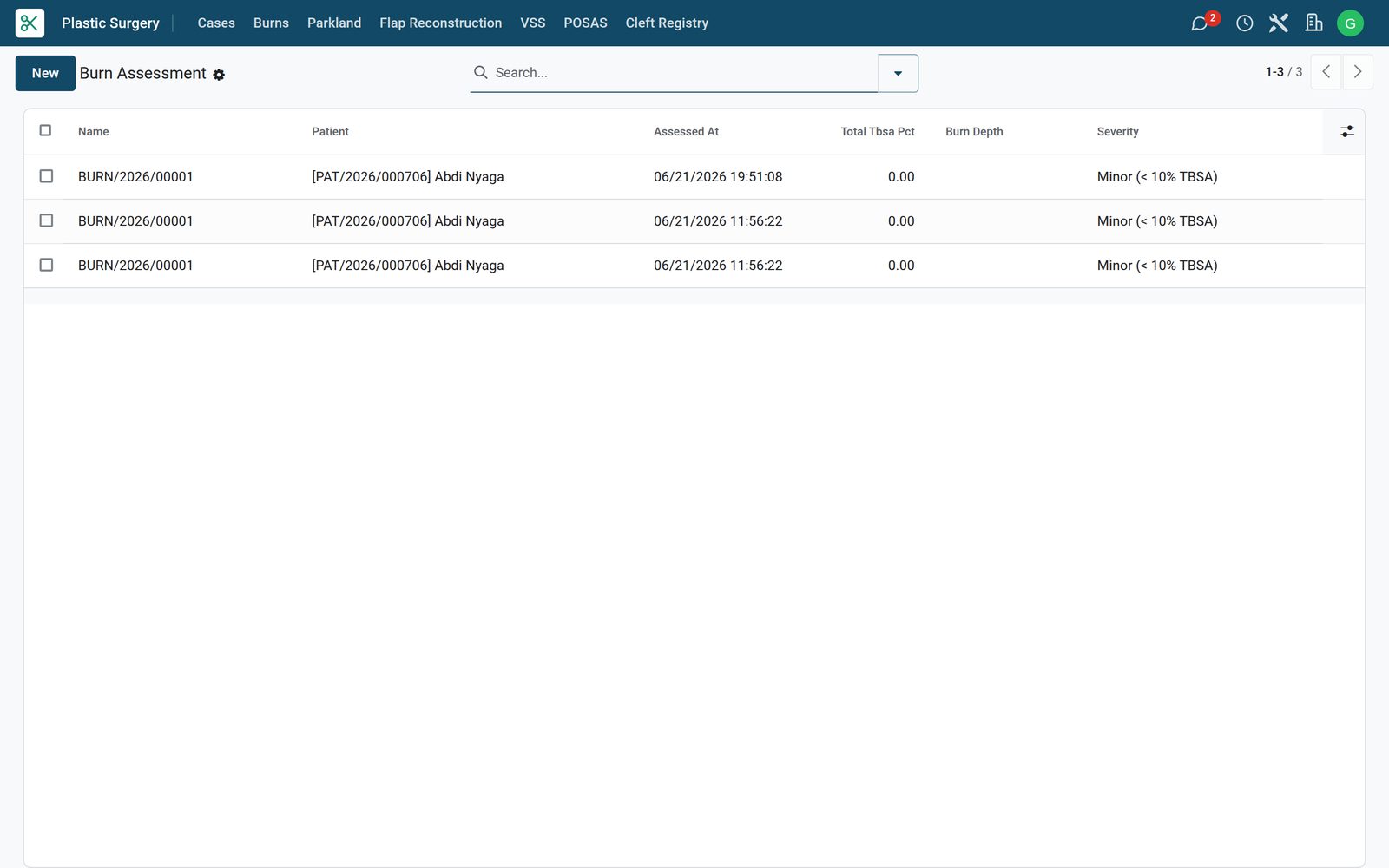Screen dimensions: 1389x868
Task: Check the row assessed at 19:51:08
Action: (x=46, y=176)
